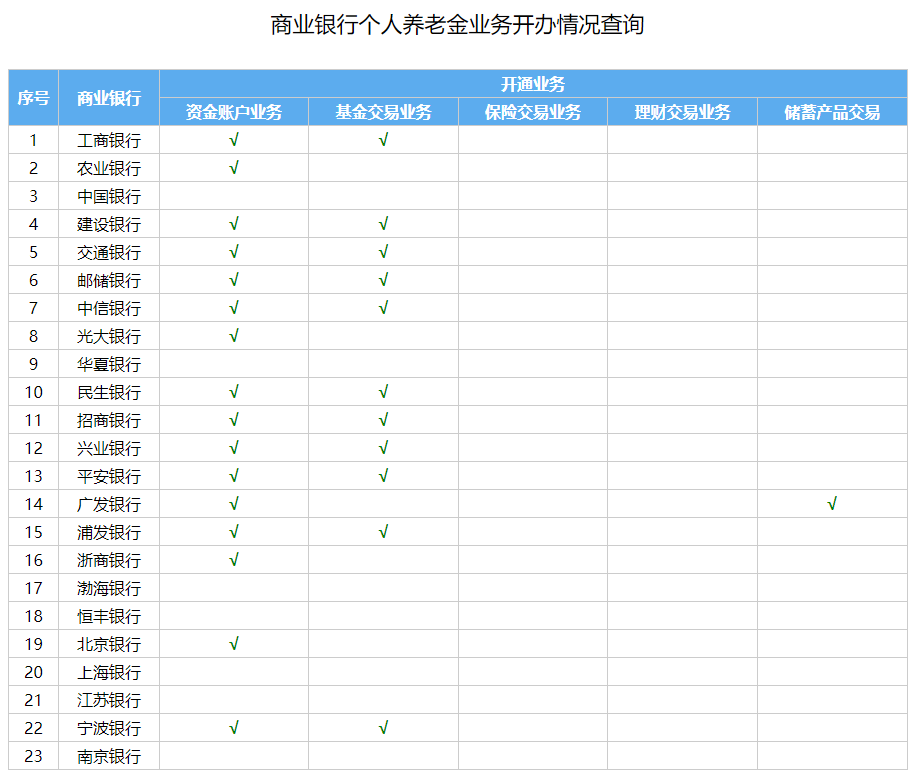914x775 pixels.
Task: Select 浙商银行's 资金账户业务 check mark
Action: 234,559
